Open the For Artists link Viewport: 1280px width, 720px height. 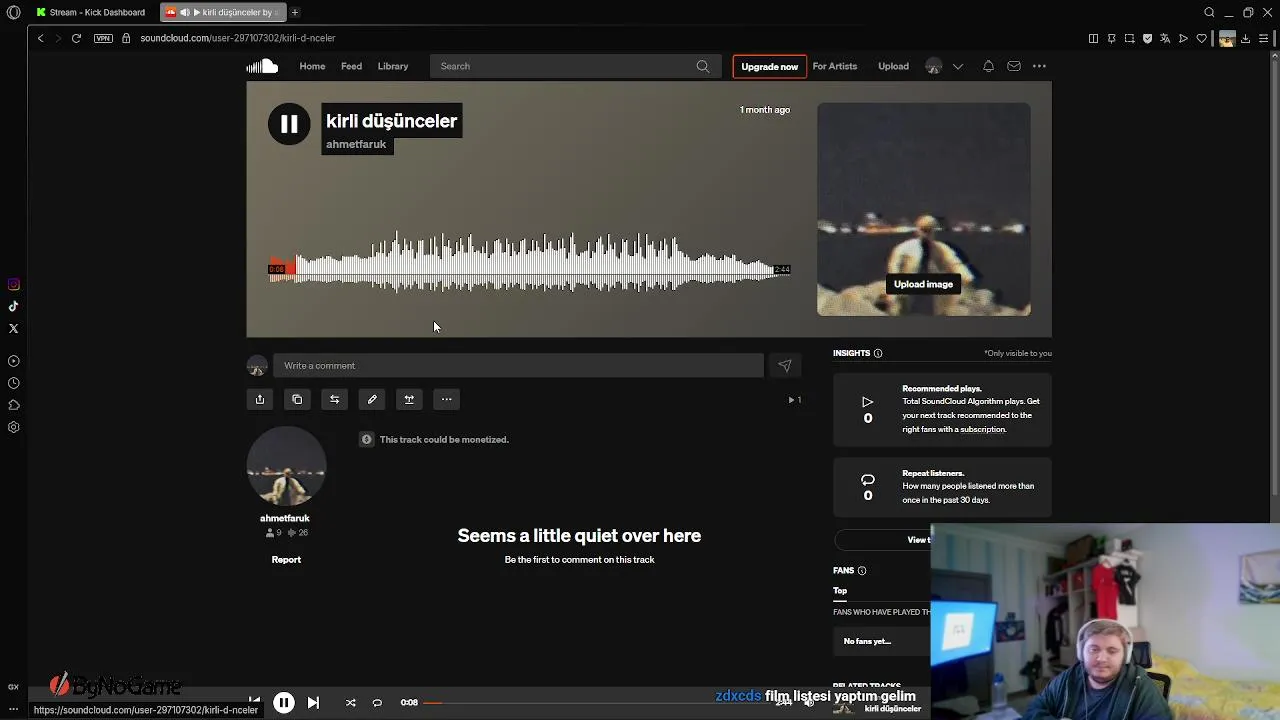click(835, 66)
